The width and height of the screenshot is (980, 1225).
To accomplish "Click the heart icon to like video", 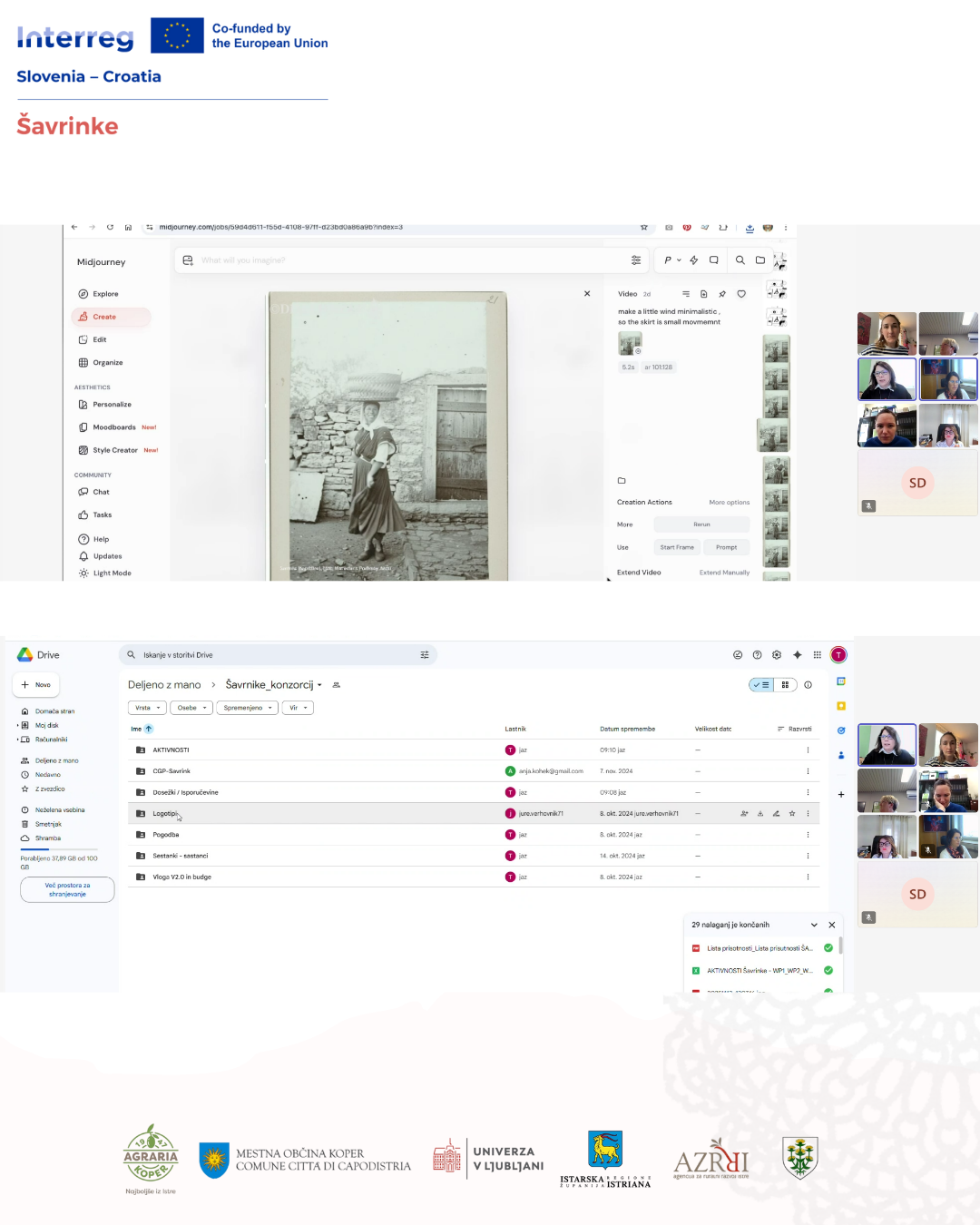I will click(741, 294).
